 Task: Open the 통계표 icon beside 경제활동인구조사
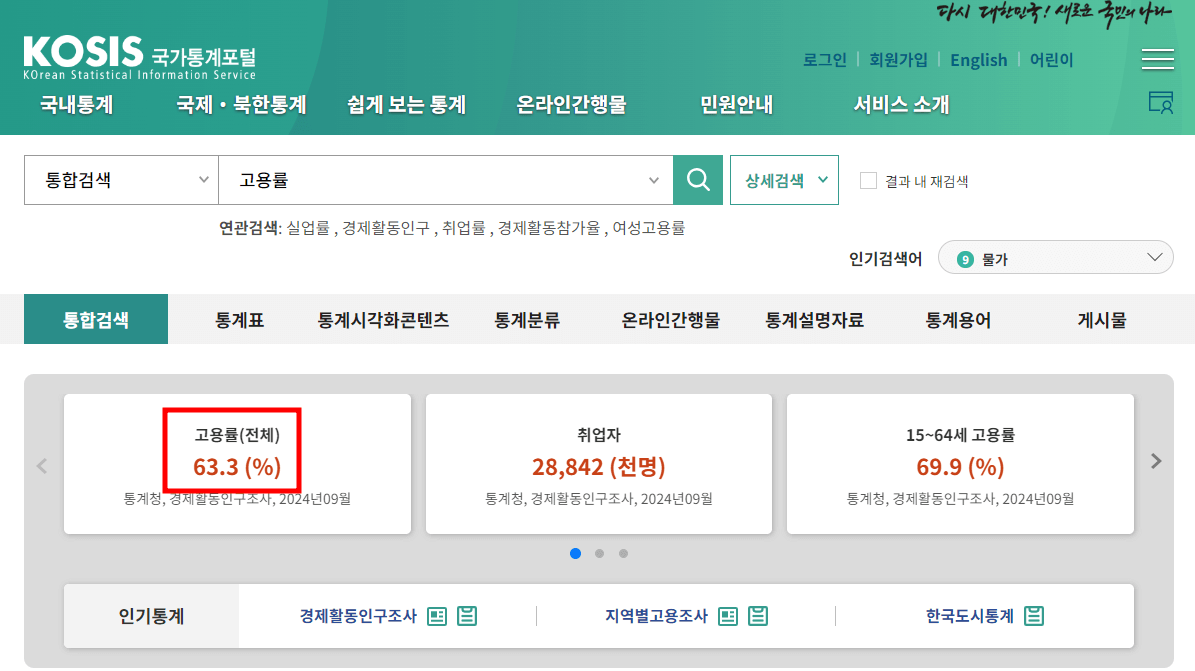click(x=437, y=616)
